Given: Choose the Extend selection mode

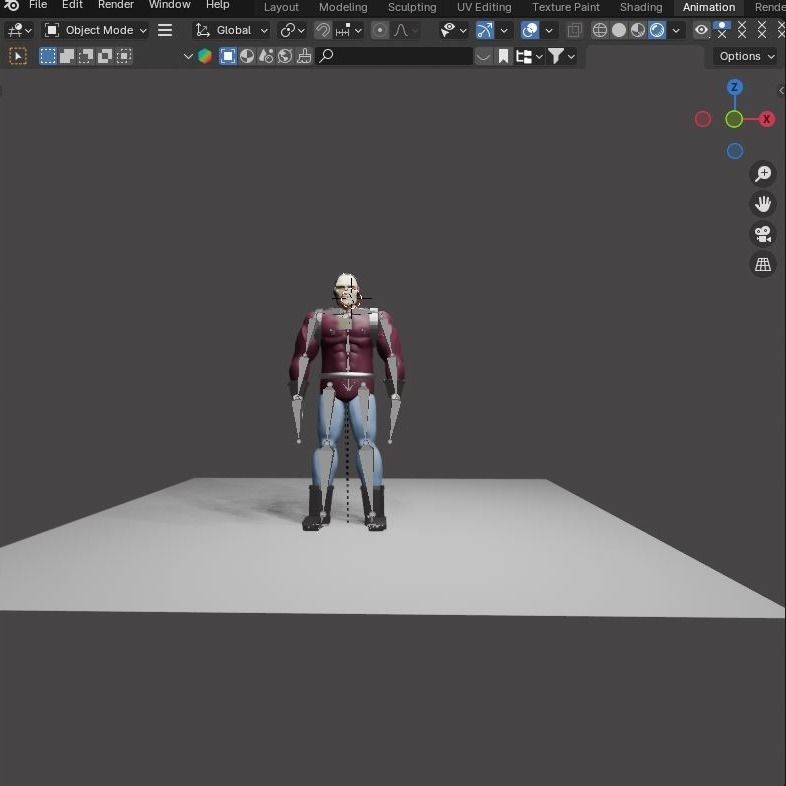Looking at the screenshot, I should pyautogui.click(x=67, y=56).
